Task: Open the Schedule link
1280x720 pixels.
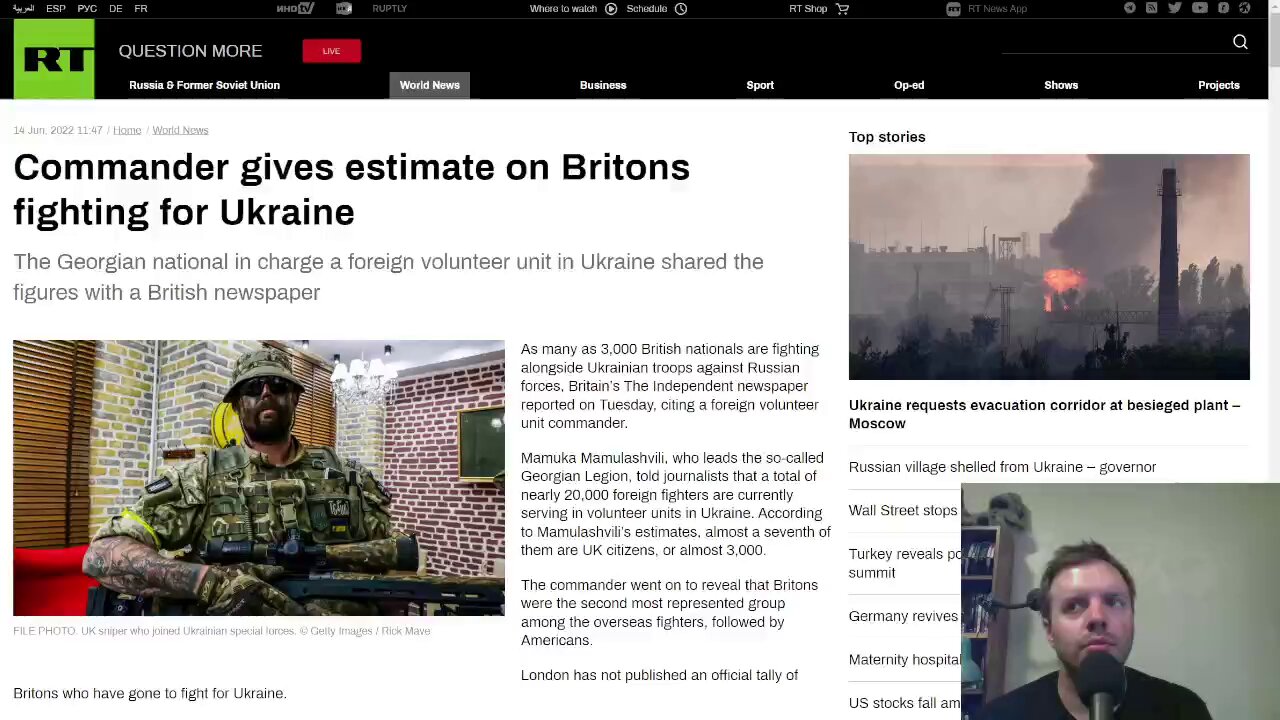Action: pos(647,8)
